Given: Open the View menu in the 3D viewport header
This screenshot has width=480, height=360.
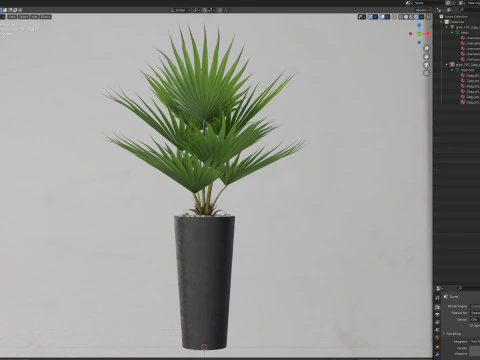Looking at the screenshot, I should 12,16.
